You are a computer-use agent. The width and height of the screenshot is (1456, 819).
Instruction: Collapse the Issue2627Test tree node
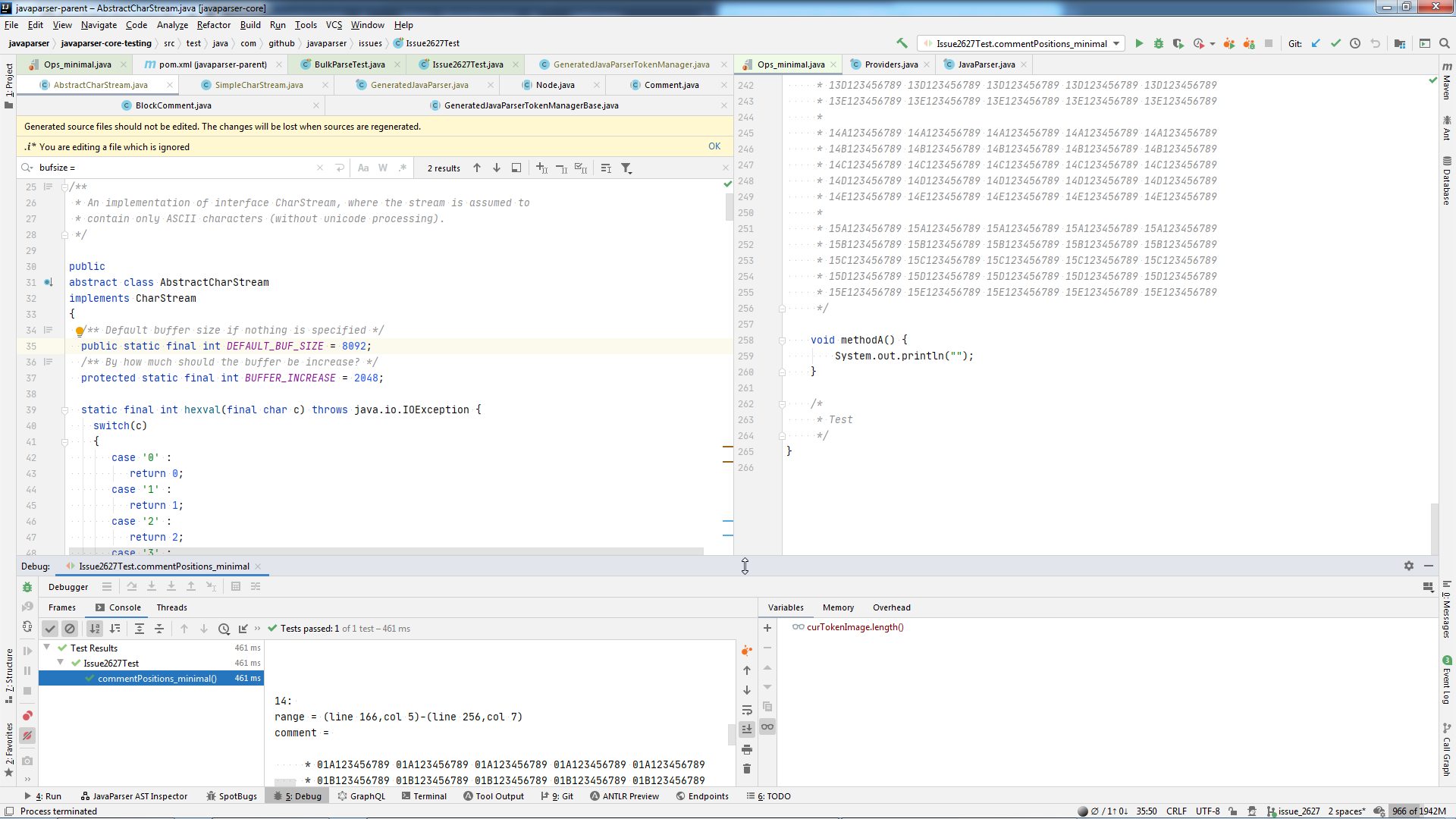pos(61,663)
